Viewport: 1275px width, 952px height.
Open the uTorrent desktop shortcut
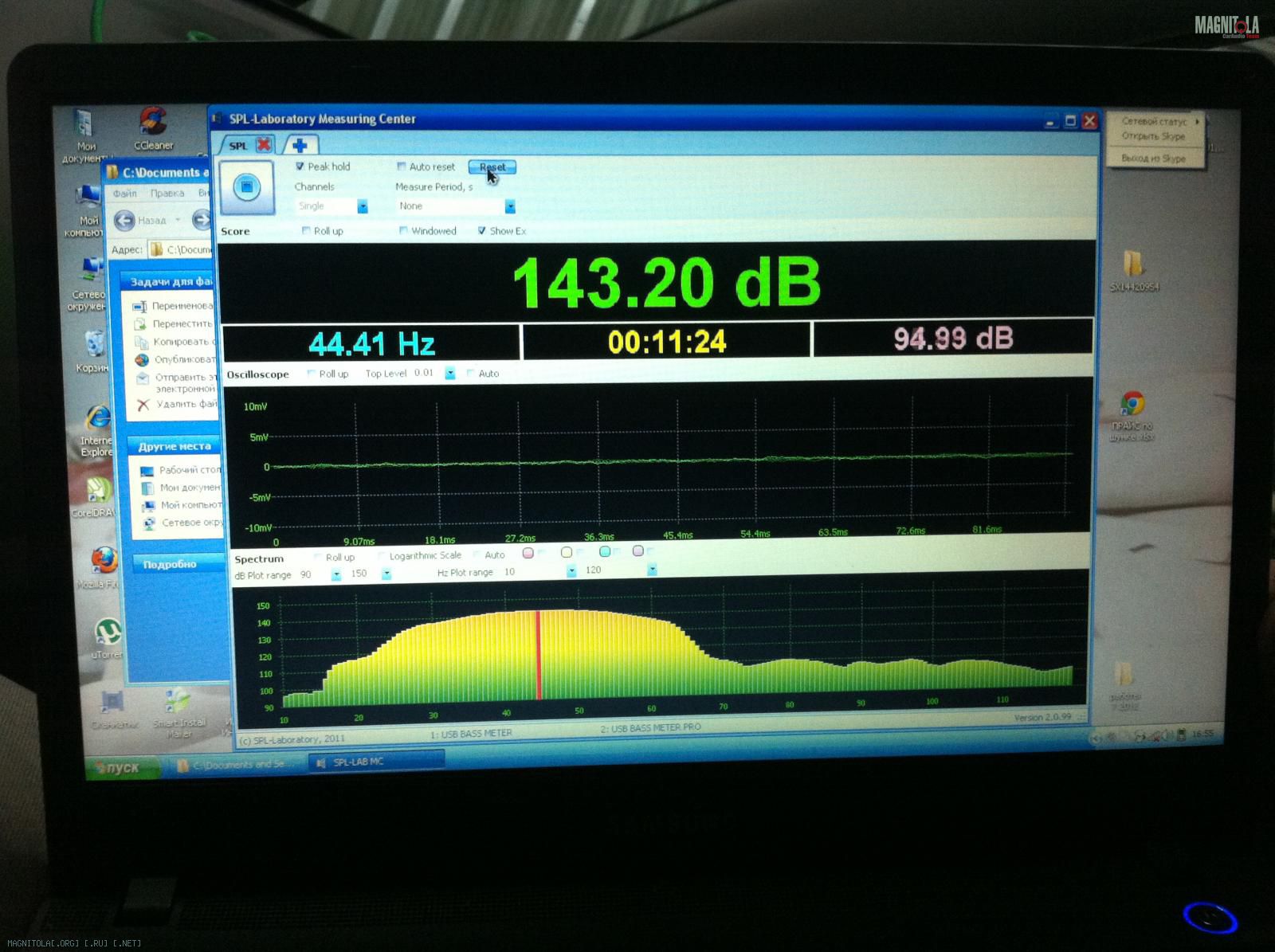click(x=107, y=633)
